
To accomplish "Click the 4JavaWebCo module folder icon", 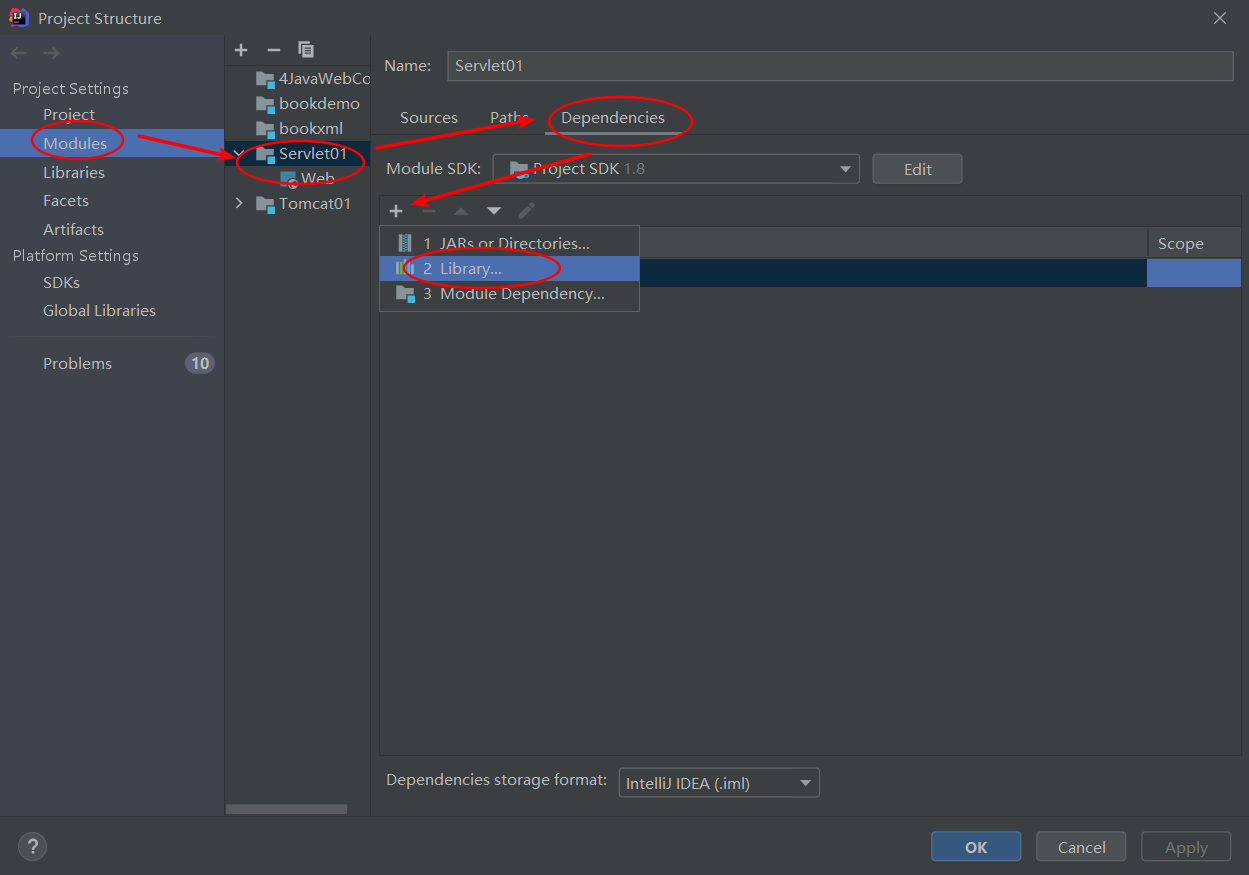I will (264, 79).
